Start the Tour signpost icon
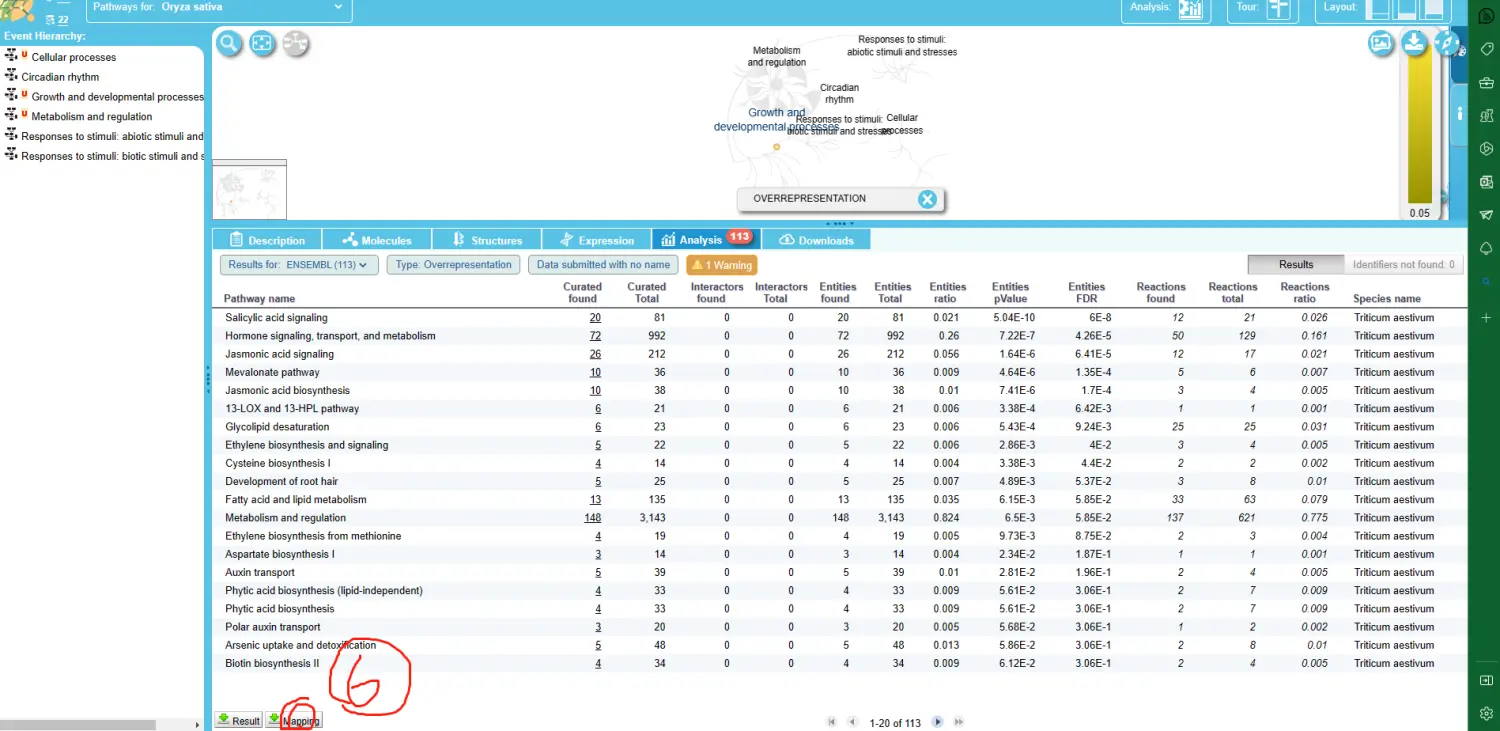 tap(1278, 9)
